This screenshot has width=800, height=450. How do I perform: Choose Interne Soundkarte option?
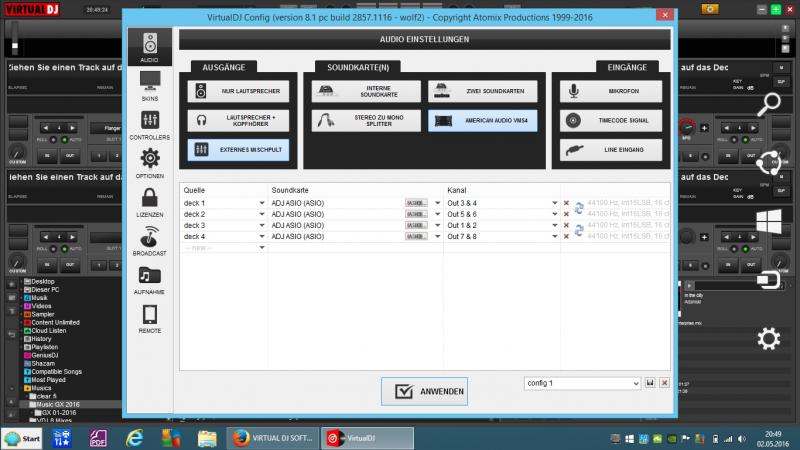(366, 91)
